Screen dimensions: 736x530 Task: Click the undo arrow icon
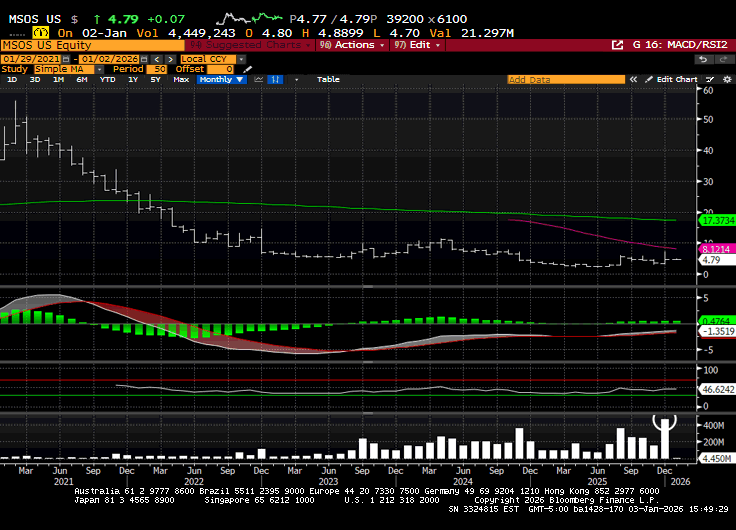(x=703, y=59)
